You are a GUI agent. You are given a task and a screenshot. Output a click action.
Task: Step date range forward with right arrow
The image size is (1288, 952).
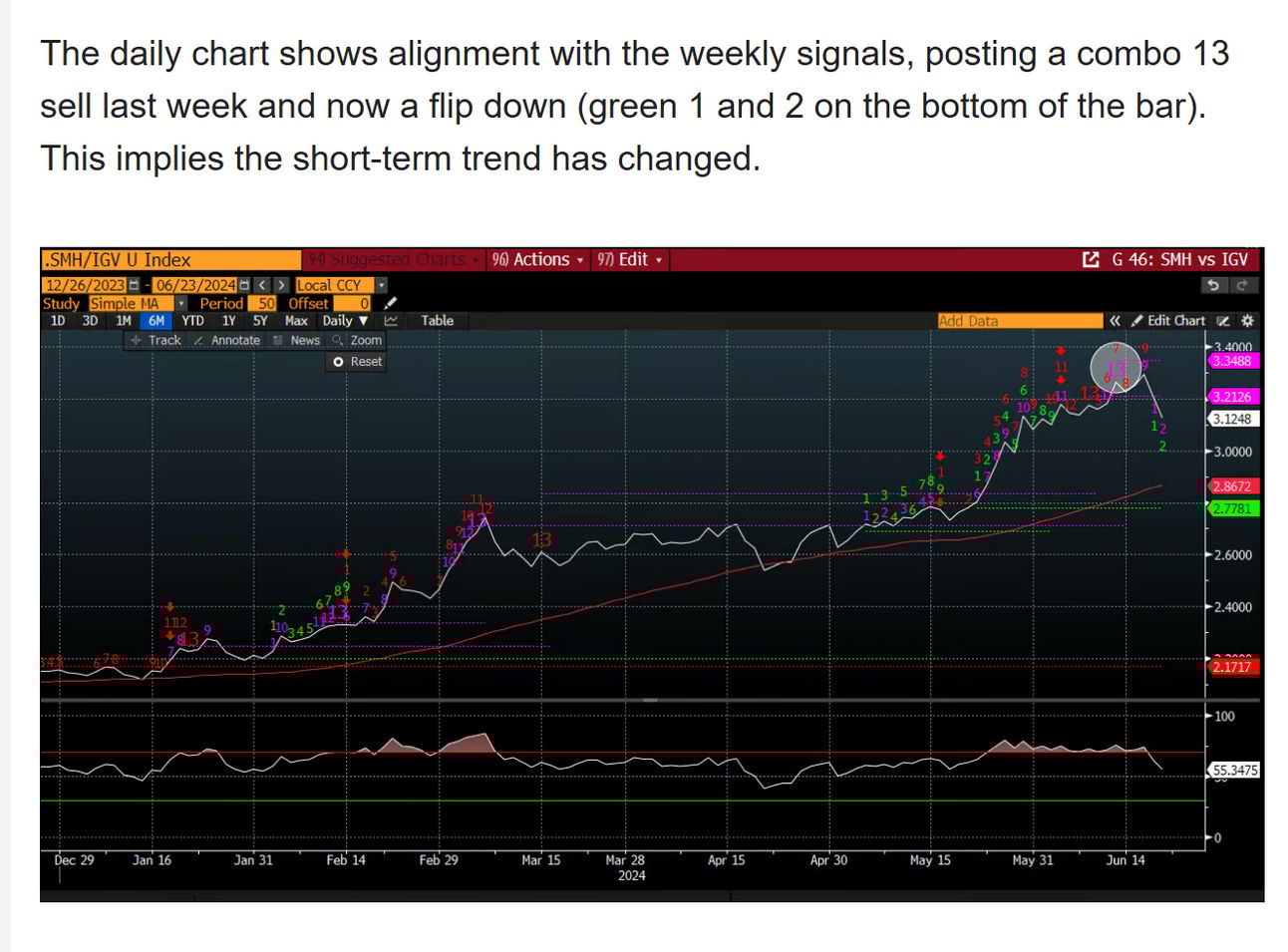[x=282, y=285]
